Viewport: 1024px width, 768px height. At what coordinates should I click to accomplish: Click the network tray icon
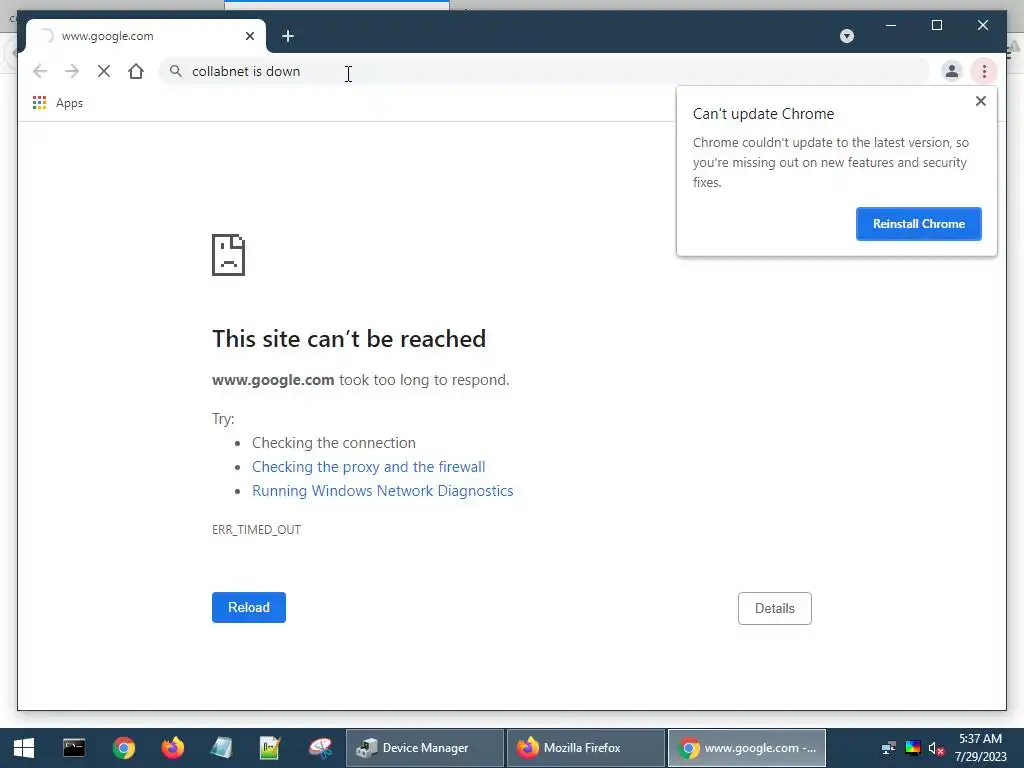(889, 748)
